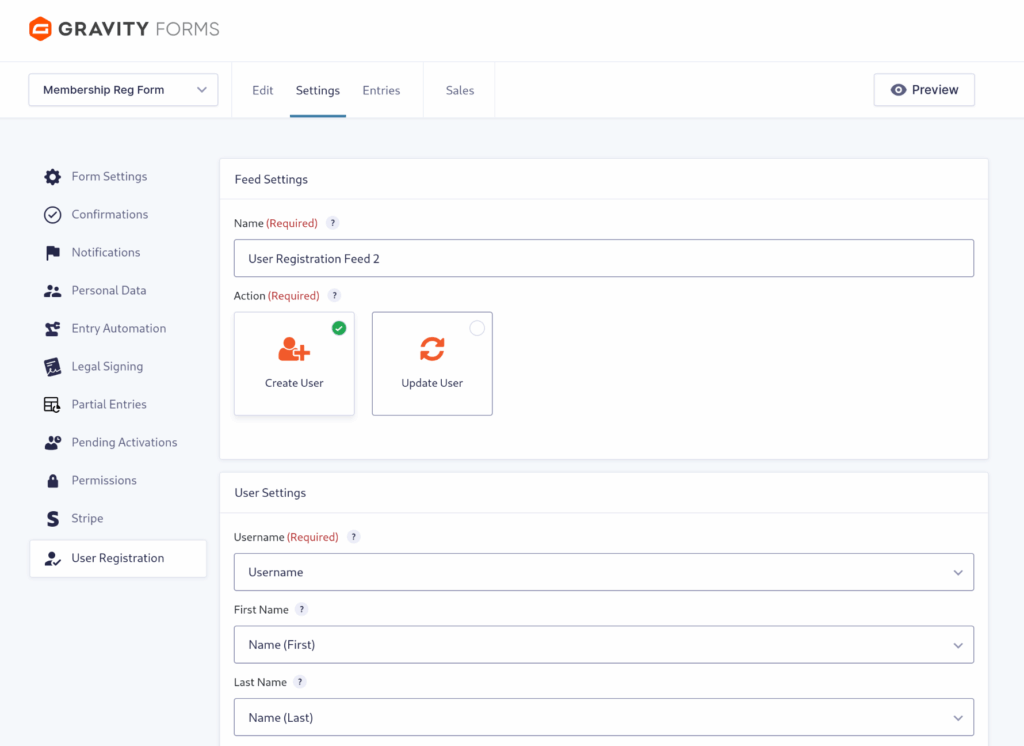Click the Update User radio circle
Screen dimensions: 1024x746
tap(477, 328)
